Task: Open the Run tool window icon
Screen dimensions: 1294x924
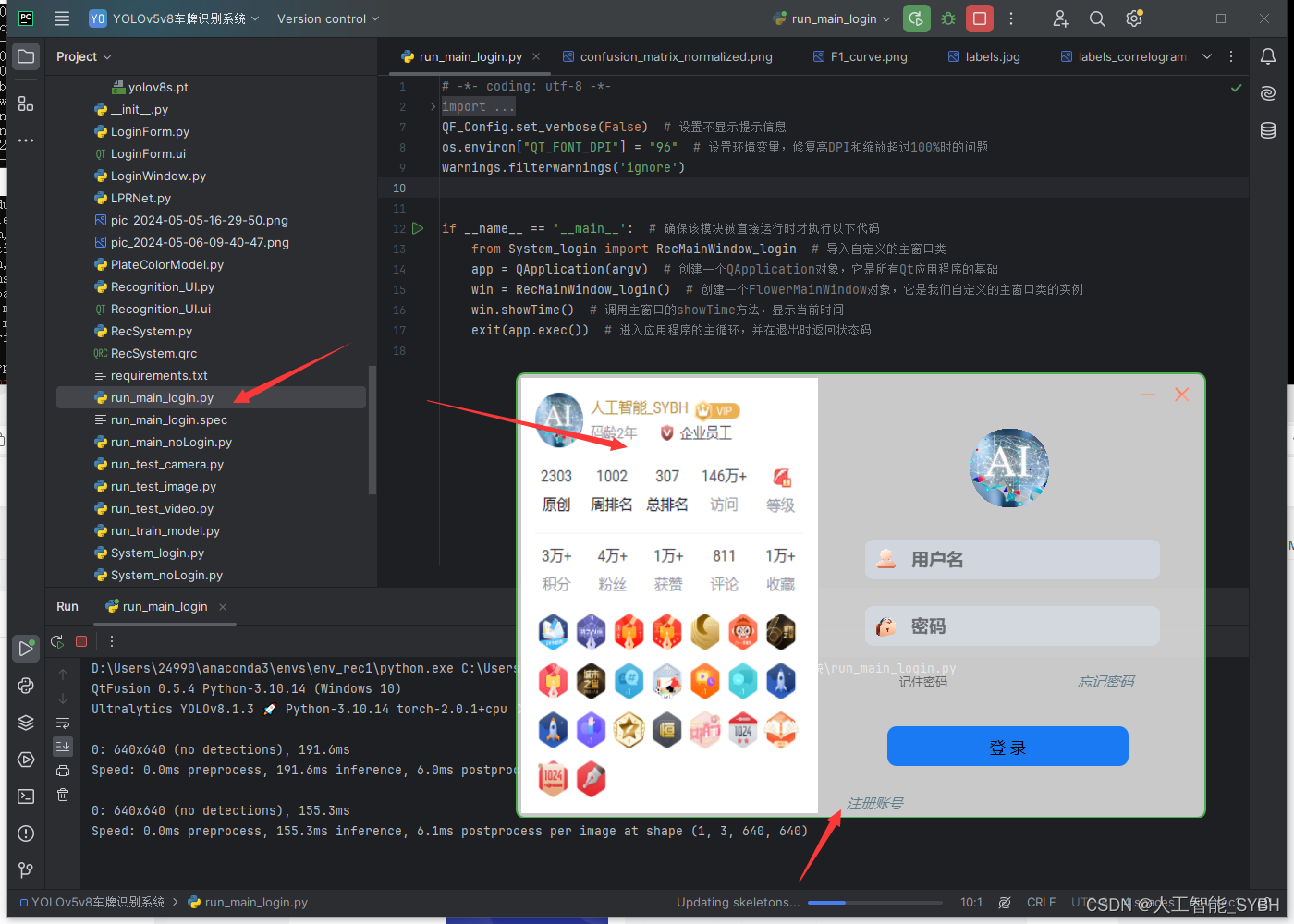Action: (x=26, y=649)
